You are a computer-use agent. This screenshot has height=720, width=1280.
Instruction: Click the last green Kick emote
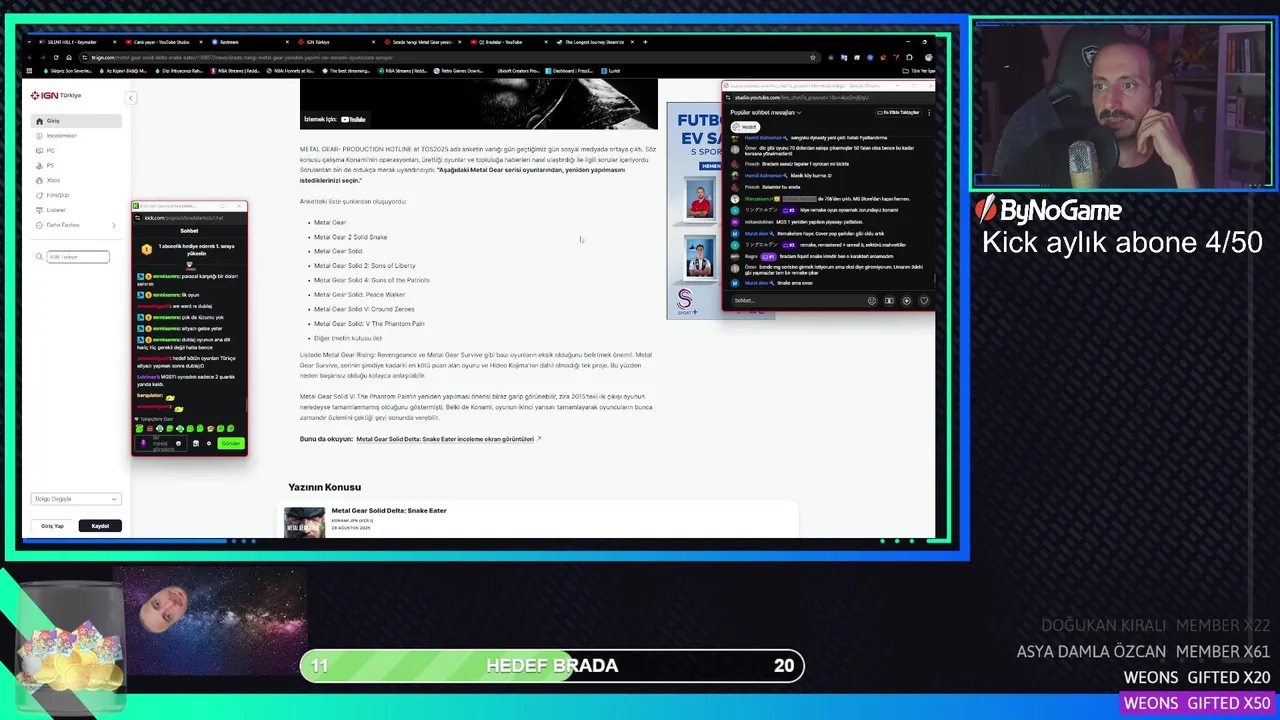click(x=231, y=429)
